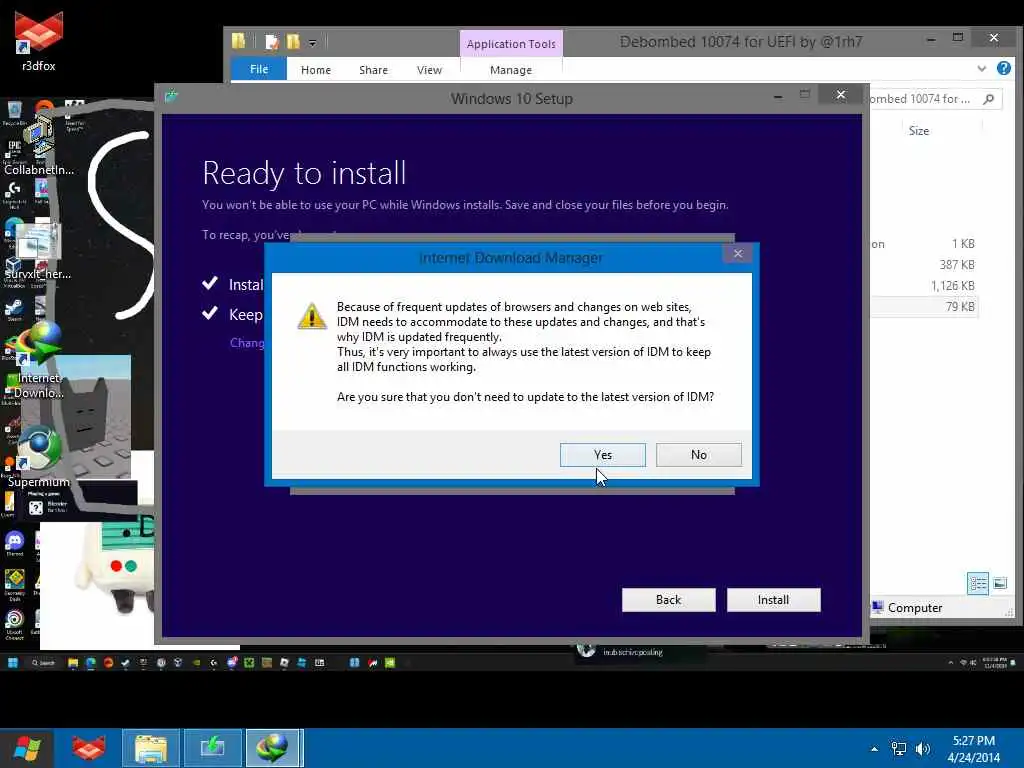Select the file row showing 1 KB

click(x=923, y=244)
